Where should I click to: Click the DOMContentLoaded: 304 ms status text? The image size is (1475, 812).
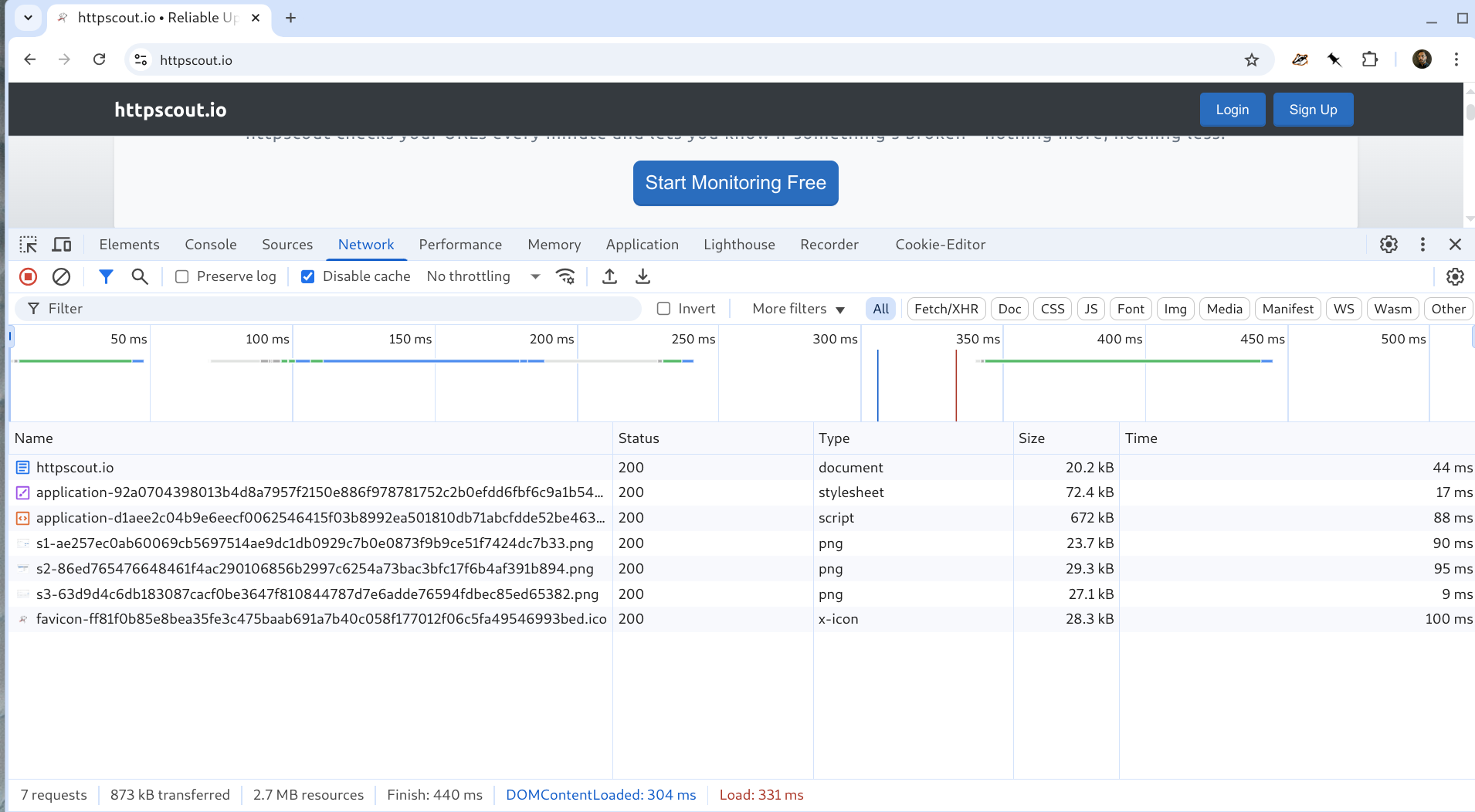(601, 795)
